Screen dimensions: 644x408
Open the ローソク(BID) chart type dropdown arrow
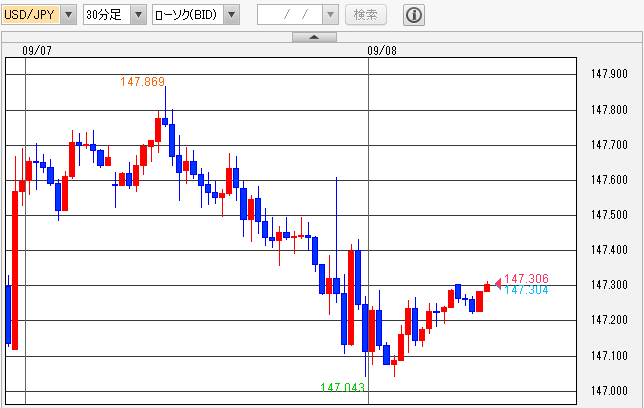[x=232, y=15]
